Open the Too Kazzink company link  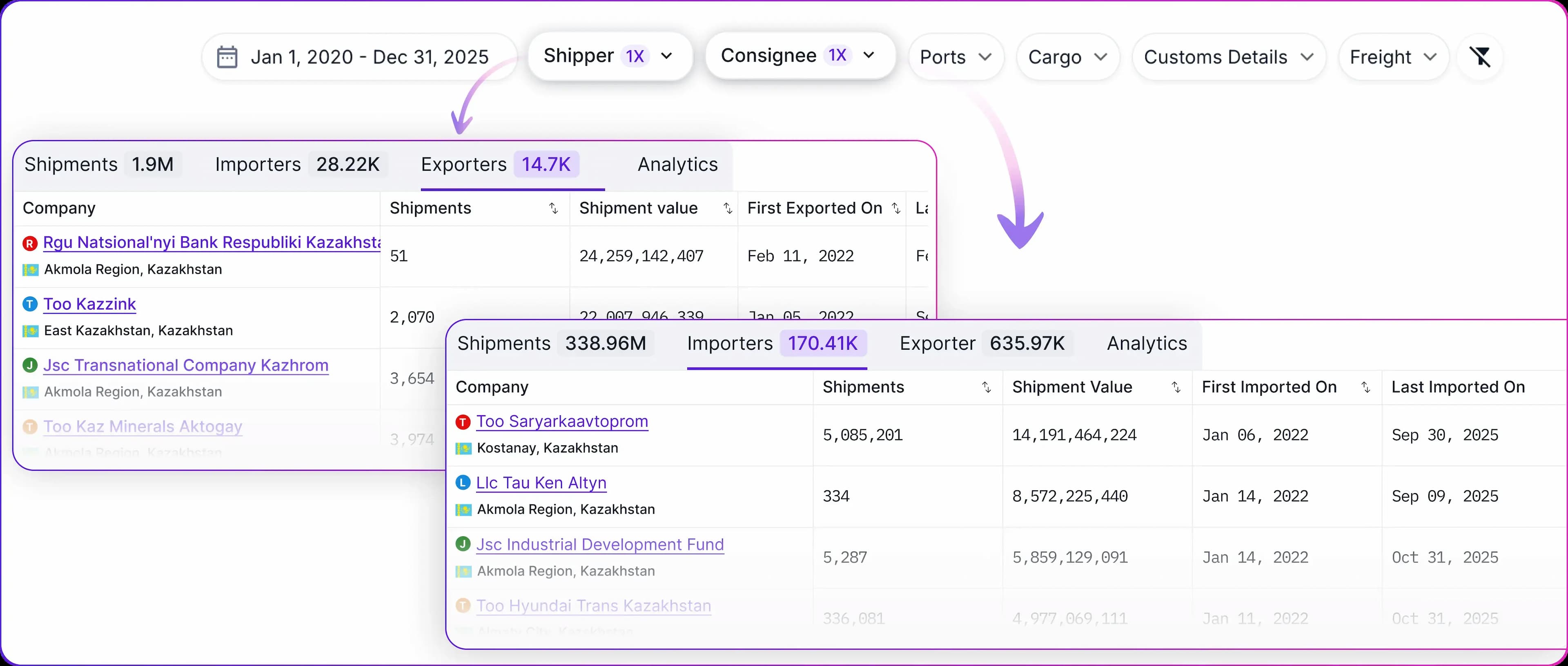(x=89, y=304)
